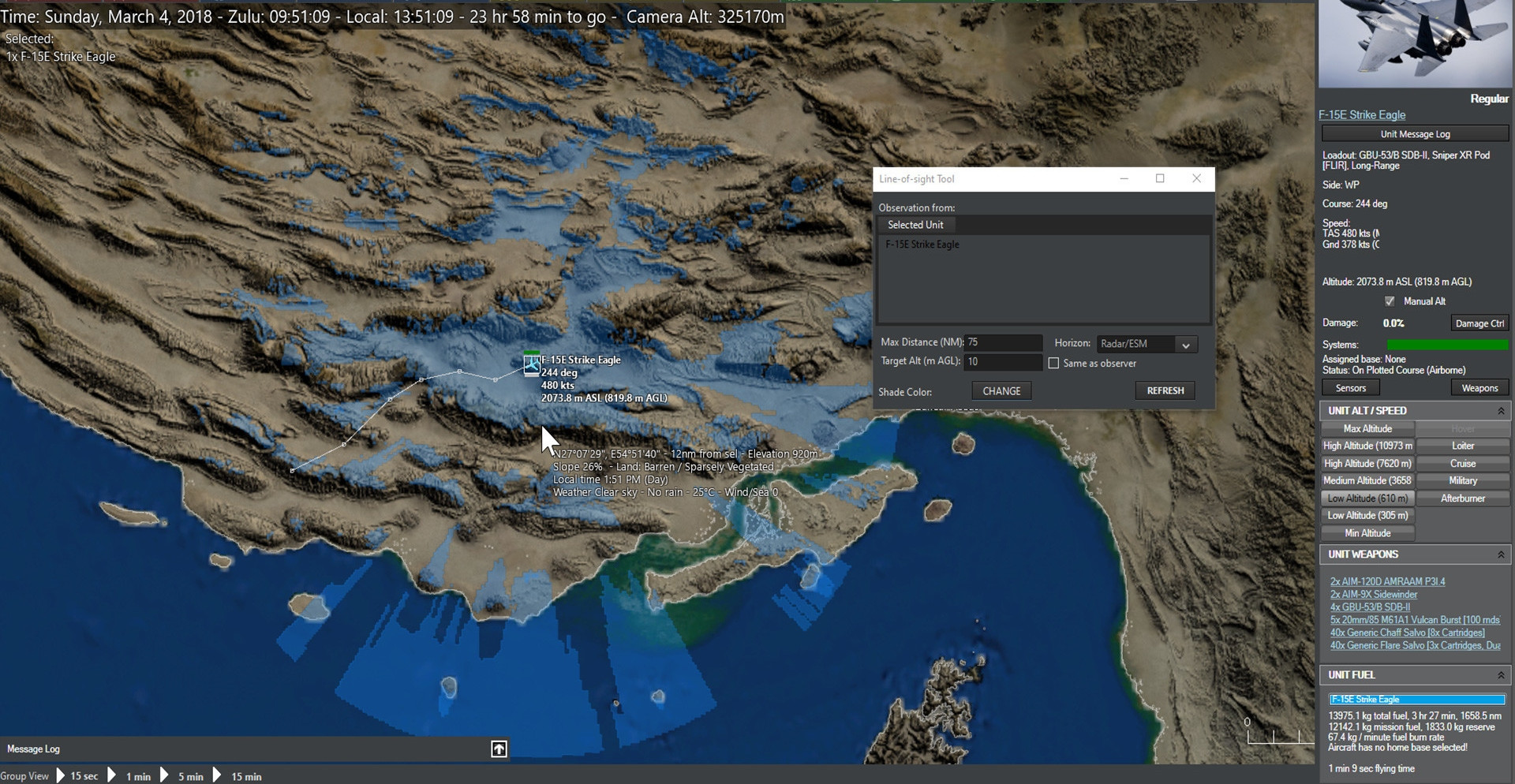This screenshot has width=1515, height=784.
Task: Click the 15 sec time step play arrow
Action: pyautogui.click(x=61, y=775)
